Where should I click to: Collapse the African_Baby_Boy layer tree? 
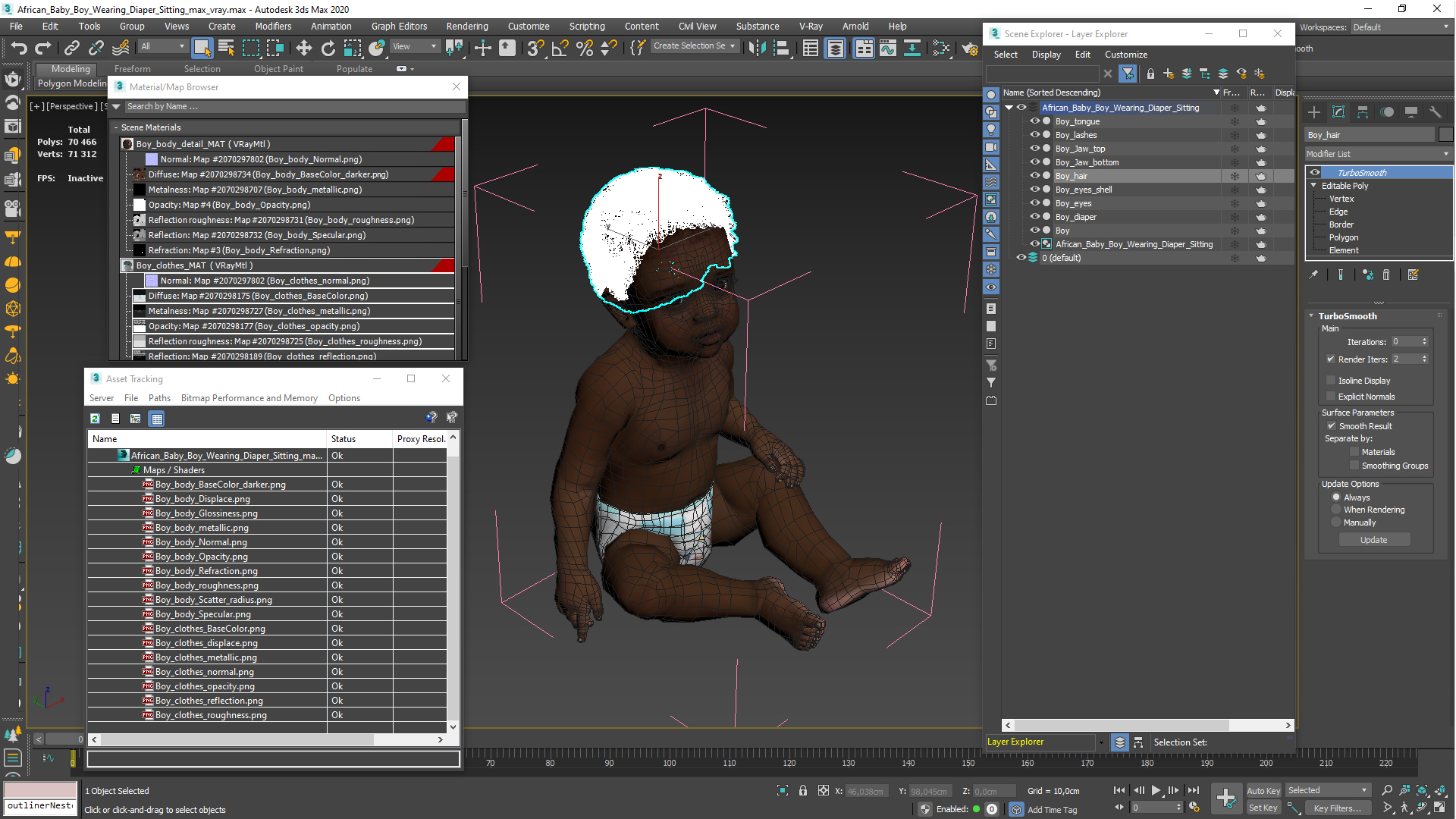(x=1009, y=108)
